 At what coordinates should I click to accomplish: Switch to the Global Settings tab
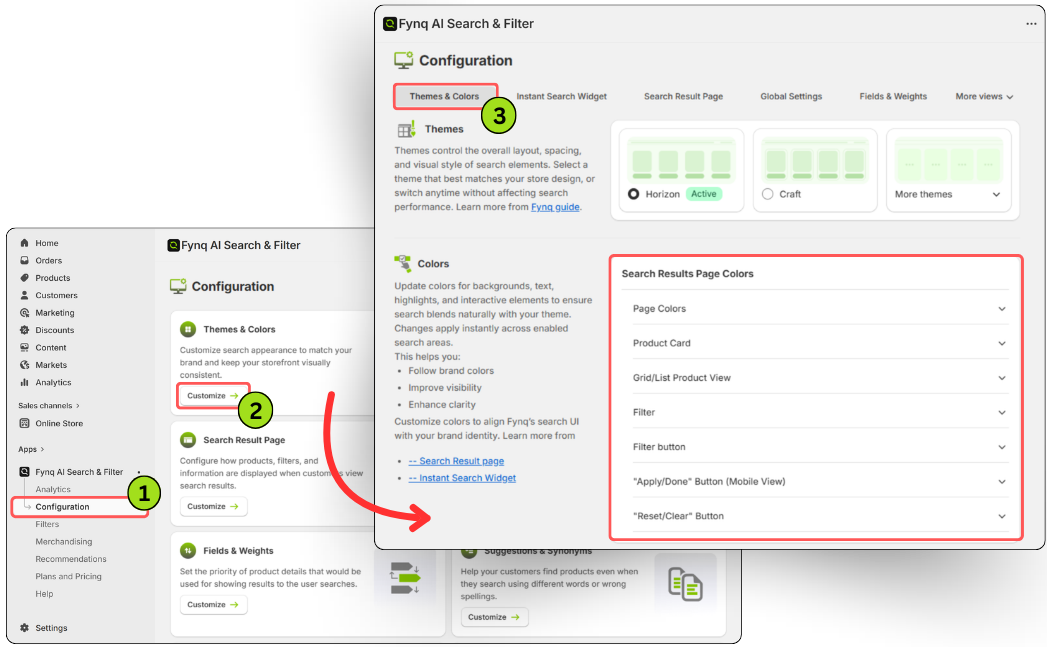coord(791,96)
